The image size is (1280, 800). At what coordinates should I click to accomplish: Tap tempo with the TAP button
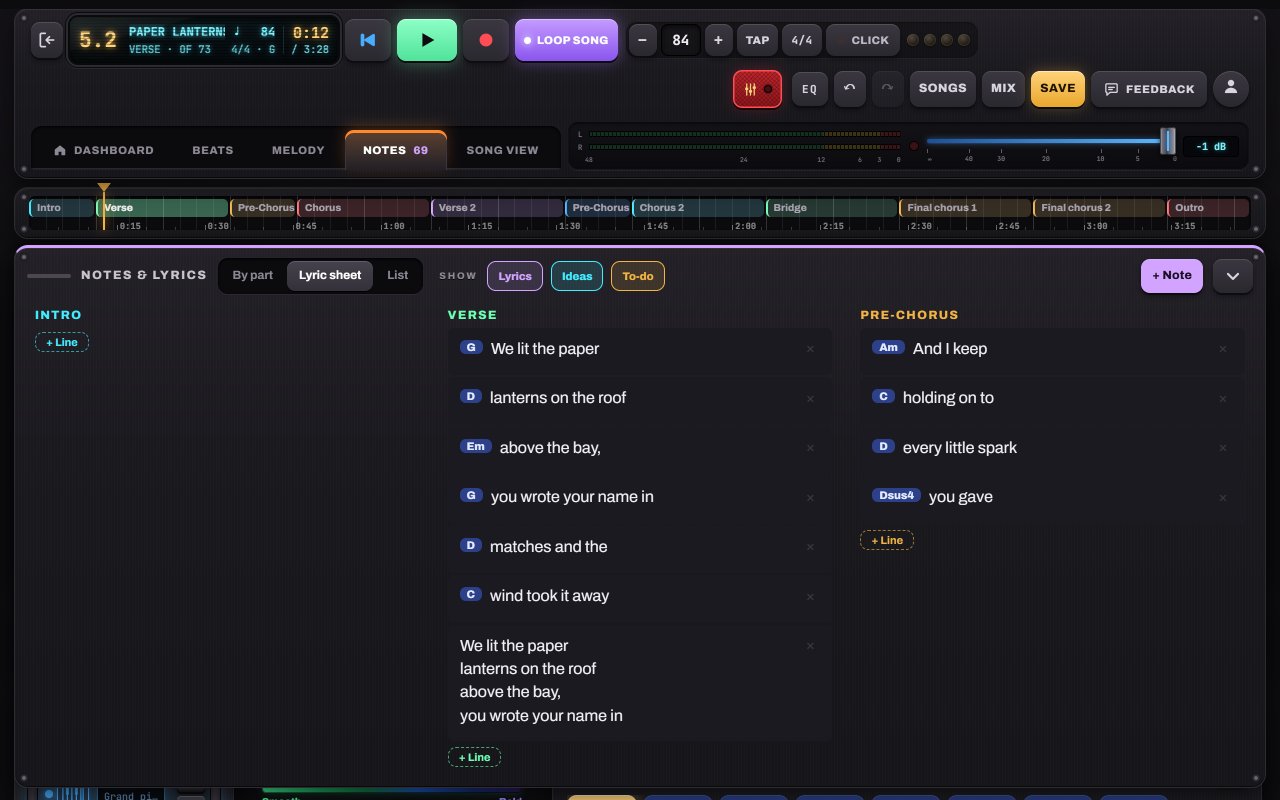tap(757, 40)
